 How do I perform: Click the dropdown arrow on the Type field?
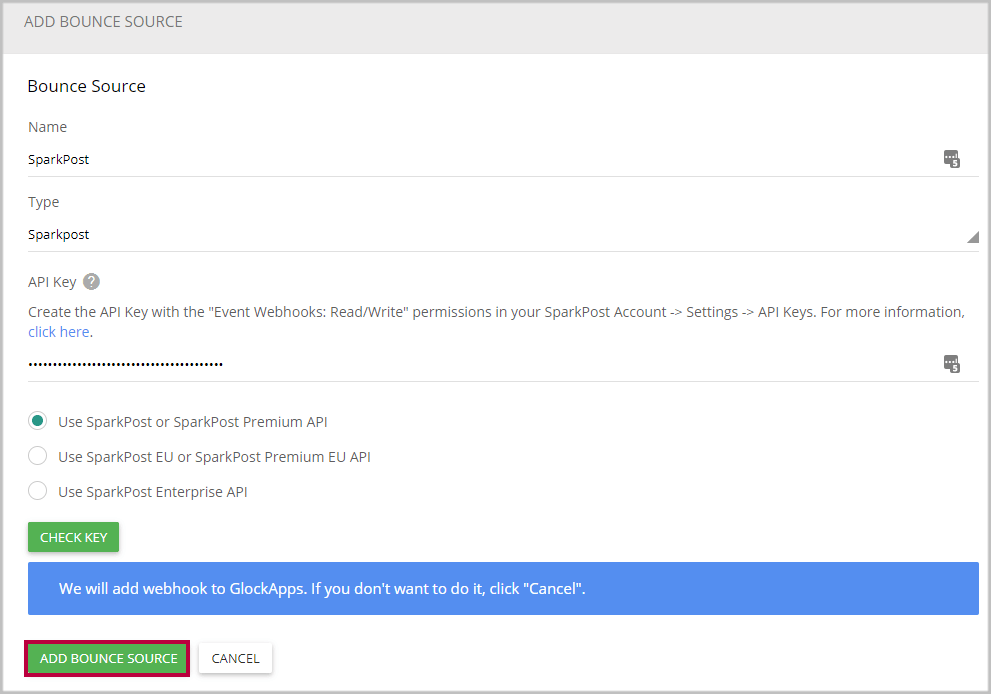(x=972, y=237)
